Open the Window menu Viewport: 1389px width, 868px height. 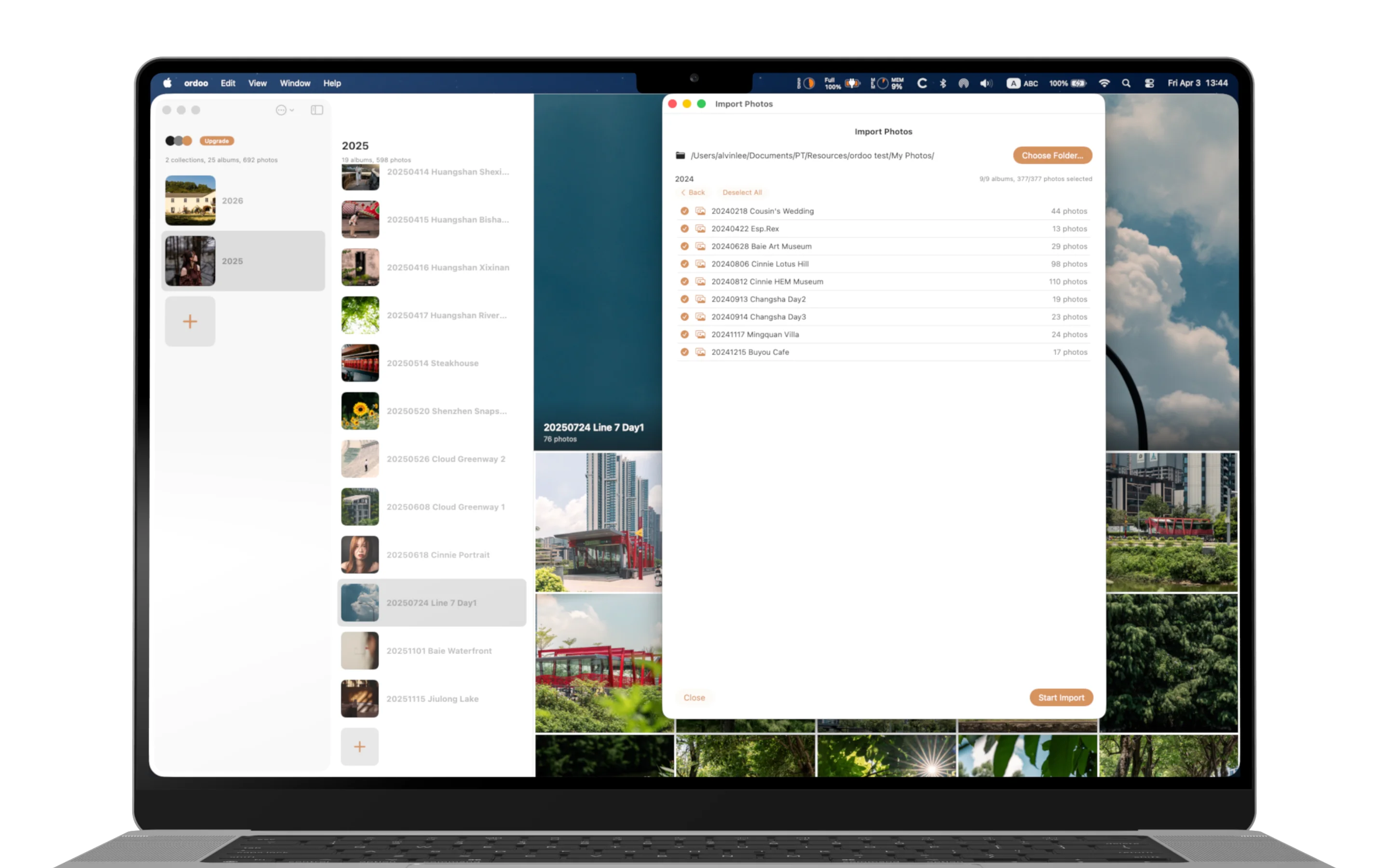point(295,82)
